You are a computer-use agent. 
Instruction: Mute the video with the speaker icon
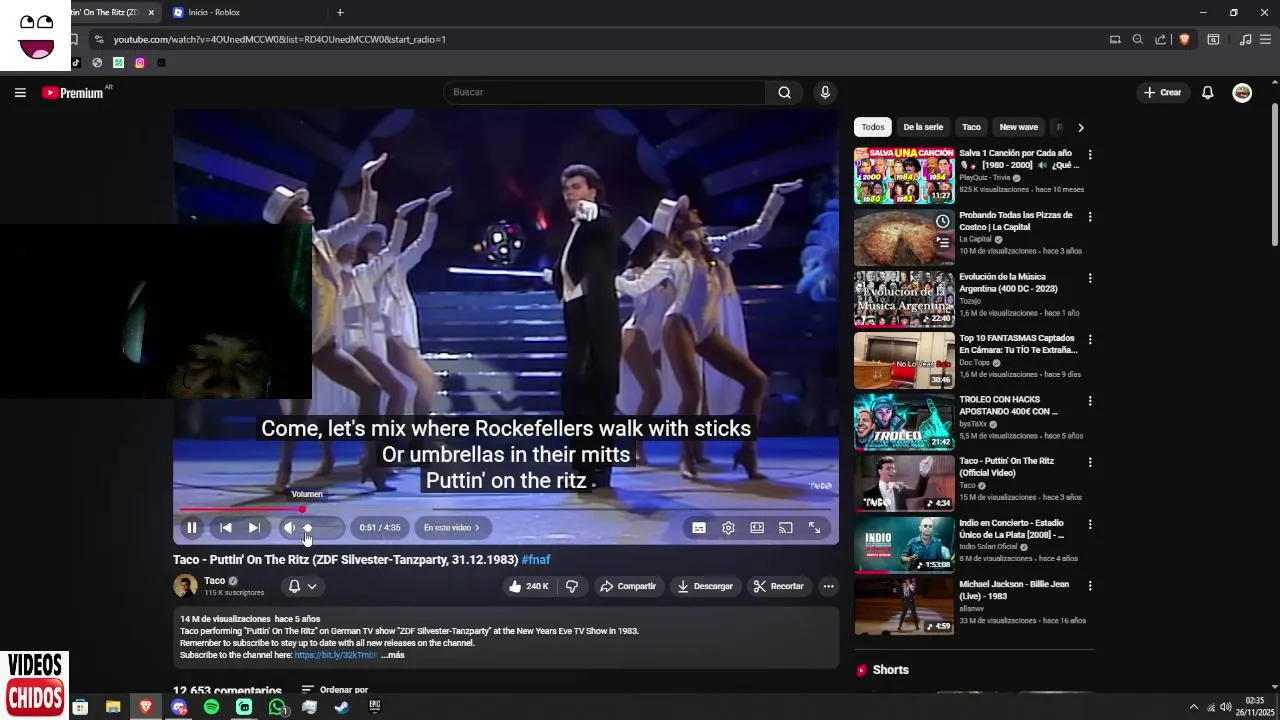click(289, 528)
